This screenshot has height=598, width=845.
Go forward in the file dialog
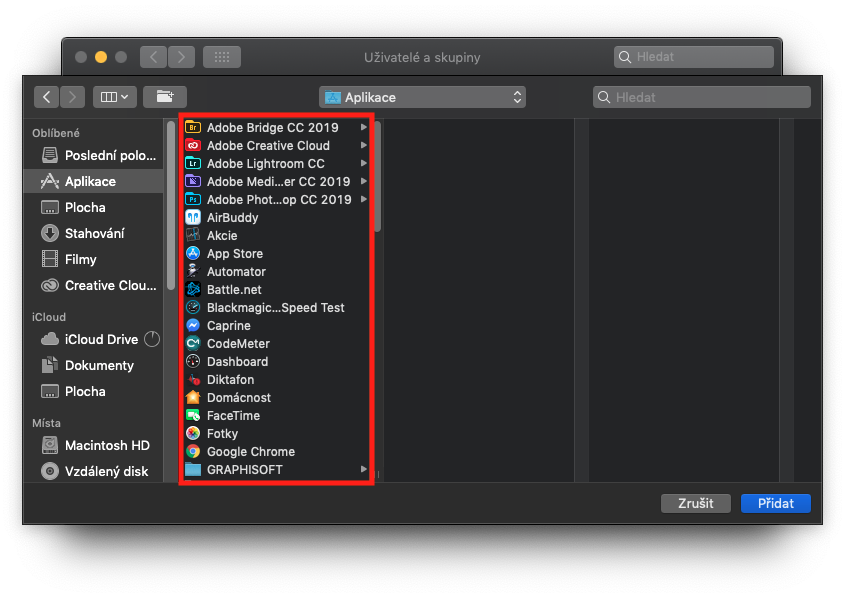[x=72, y=97]
